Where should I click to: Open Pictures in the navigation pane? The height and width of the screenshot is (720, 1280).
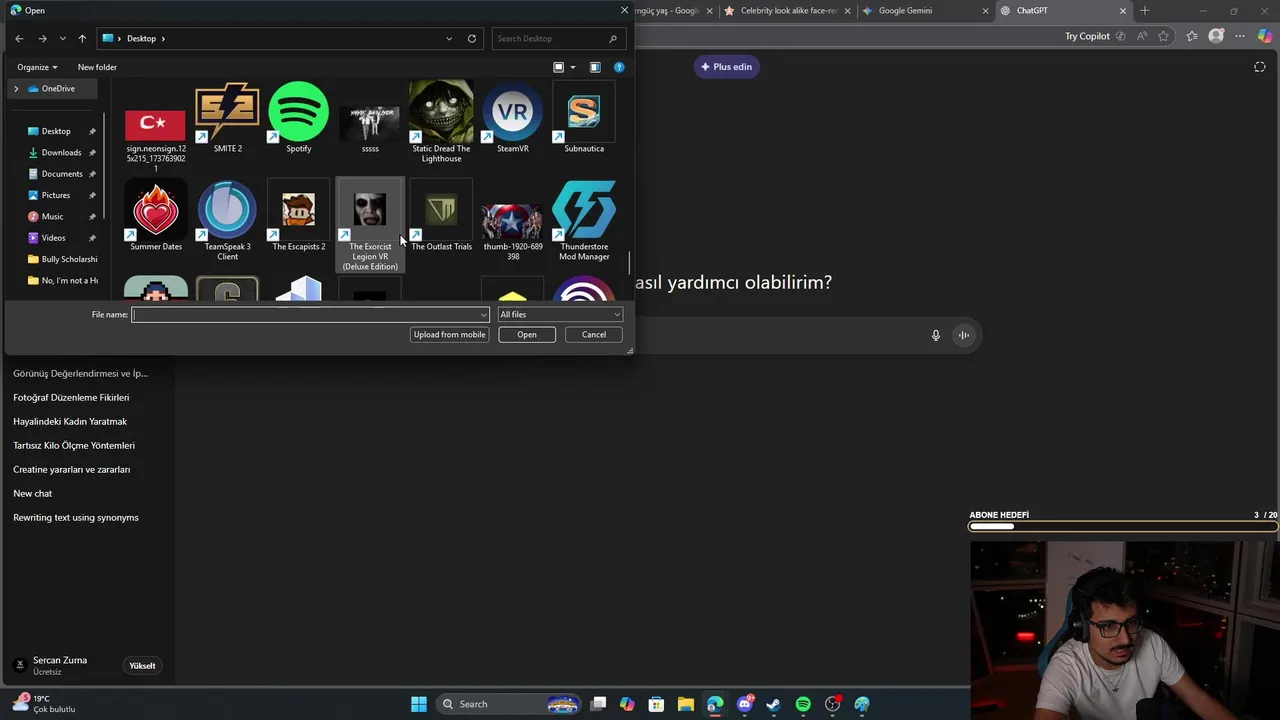tap(56, 195)
